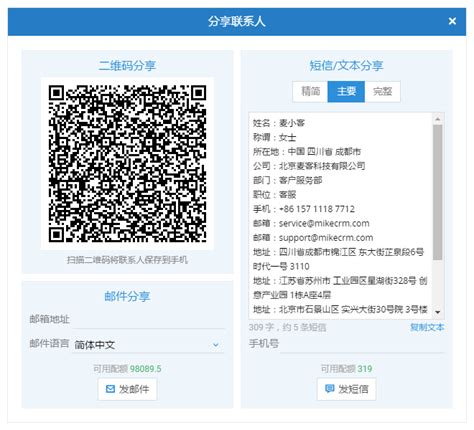Click the email quota value 98089.5
This screenshot has height=430, width=474.
145,369
